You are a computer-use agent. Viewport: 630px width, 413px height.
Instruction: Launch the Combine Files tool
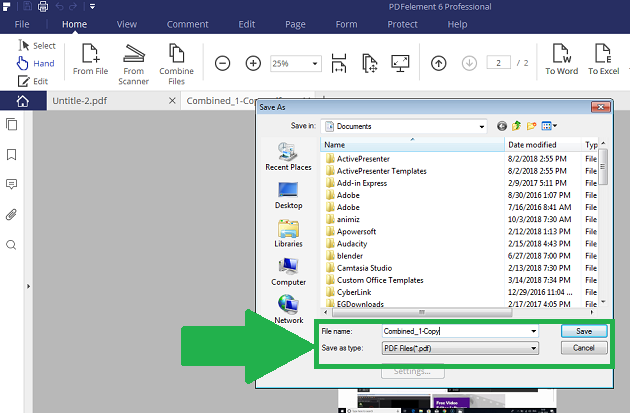(x=176, y=64)
